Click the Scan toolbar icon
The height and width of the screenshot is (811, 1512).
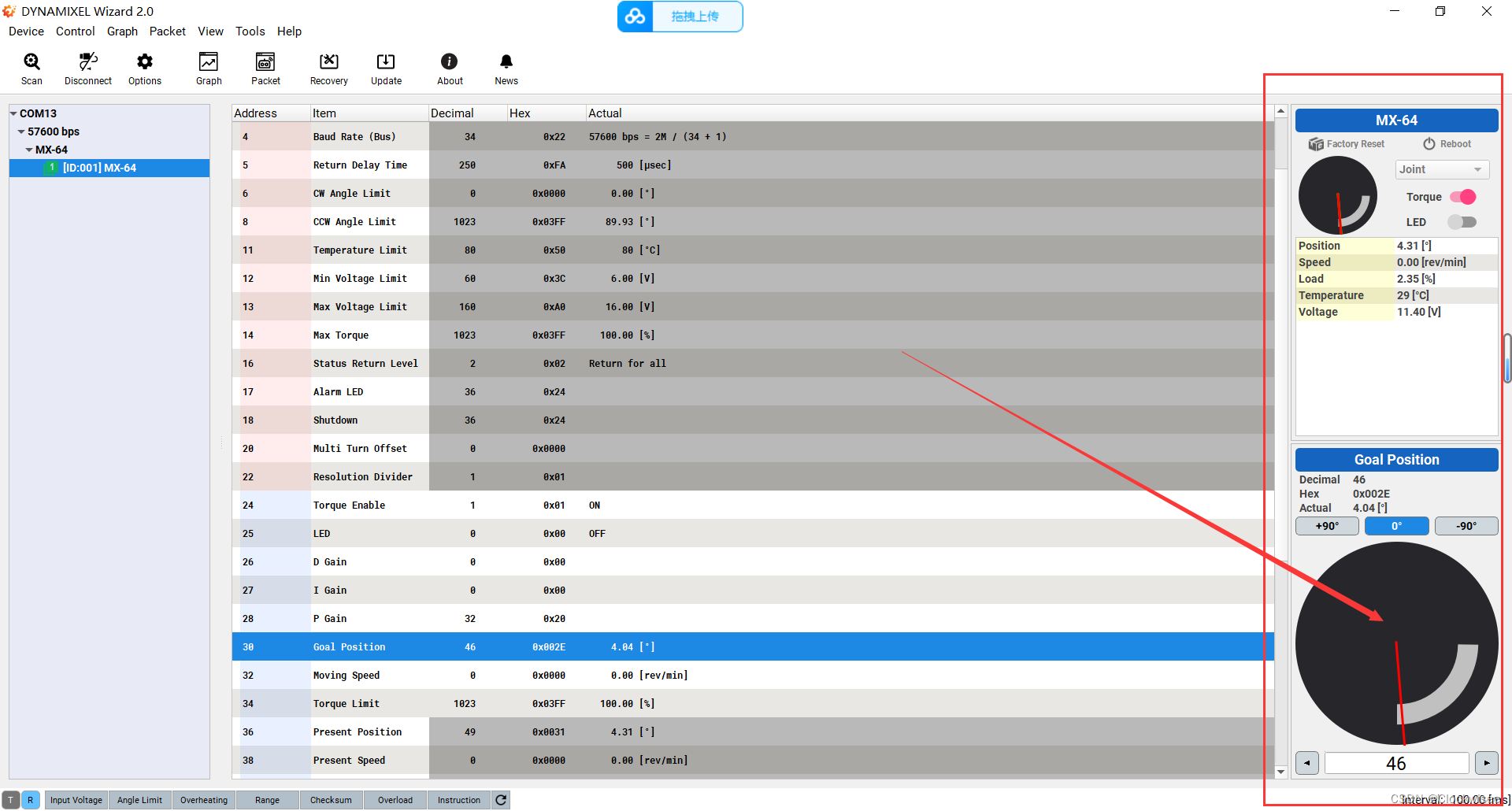tap(31, 69)
